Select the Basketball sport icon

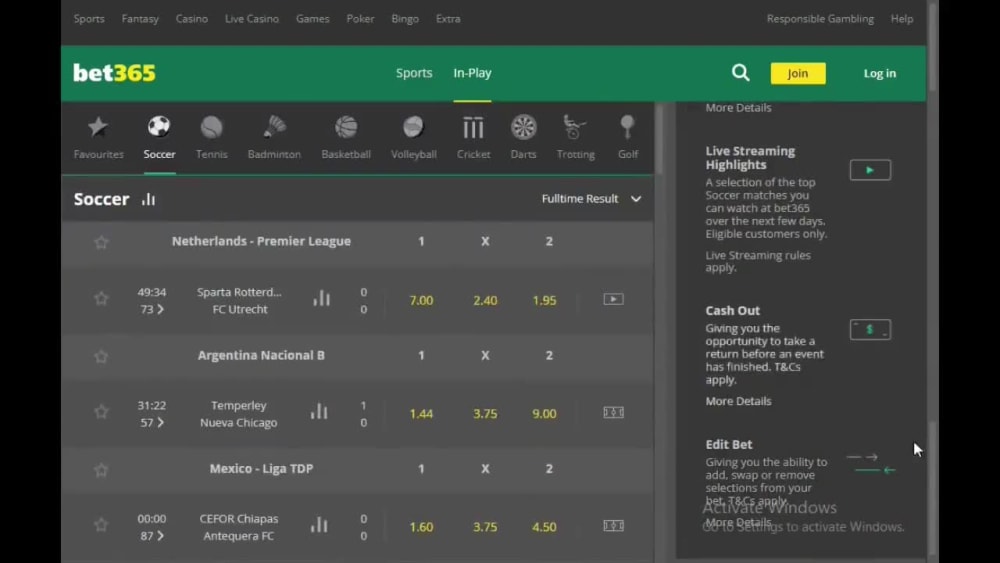(x=346, y=127)
